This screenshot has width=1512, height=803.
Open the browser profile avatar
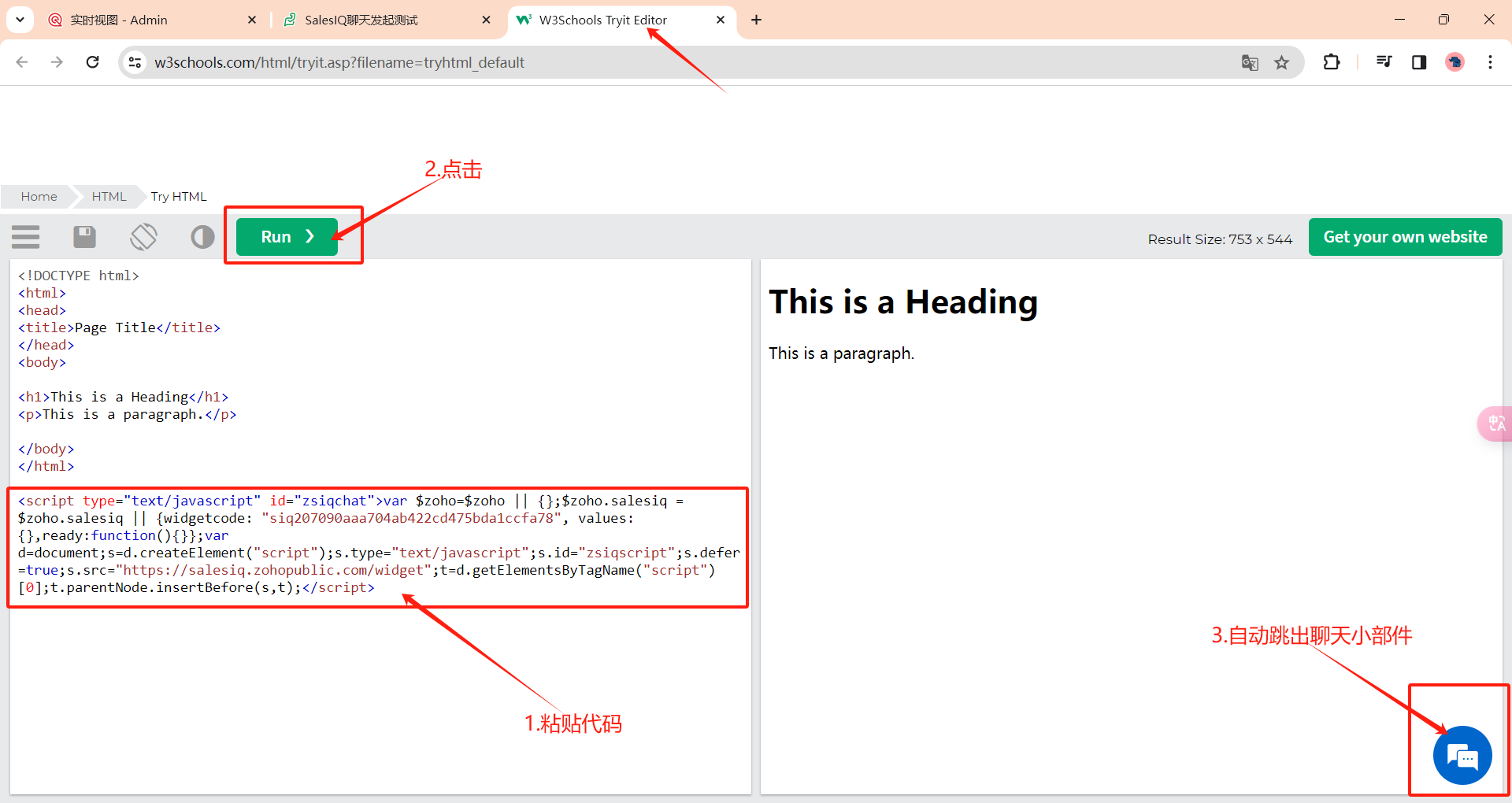1455,62
